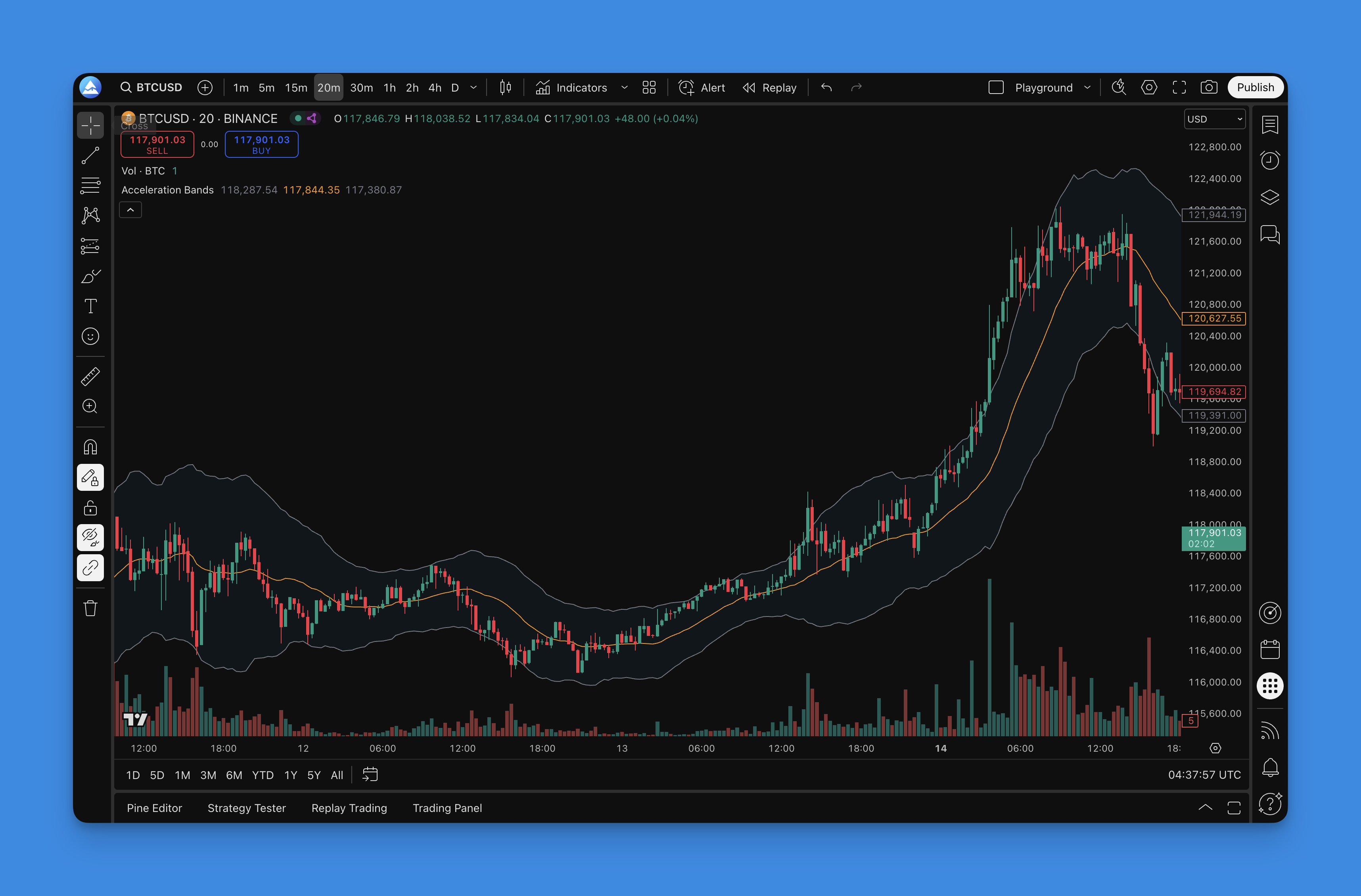The width and height of the screenshot is (1361, 896).
Task: Switch to the 15m timeframe
Action: pyautogui.click(x=296, y=88)
